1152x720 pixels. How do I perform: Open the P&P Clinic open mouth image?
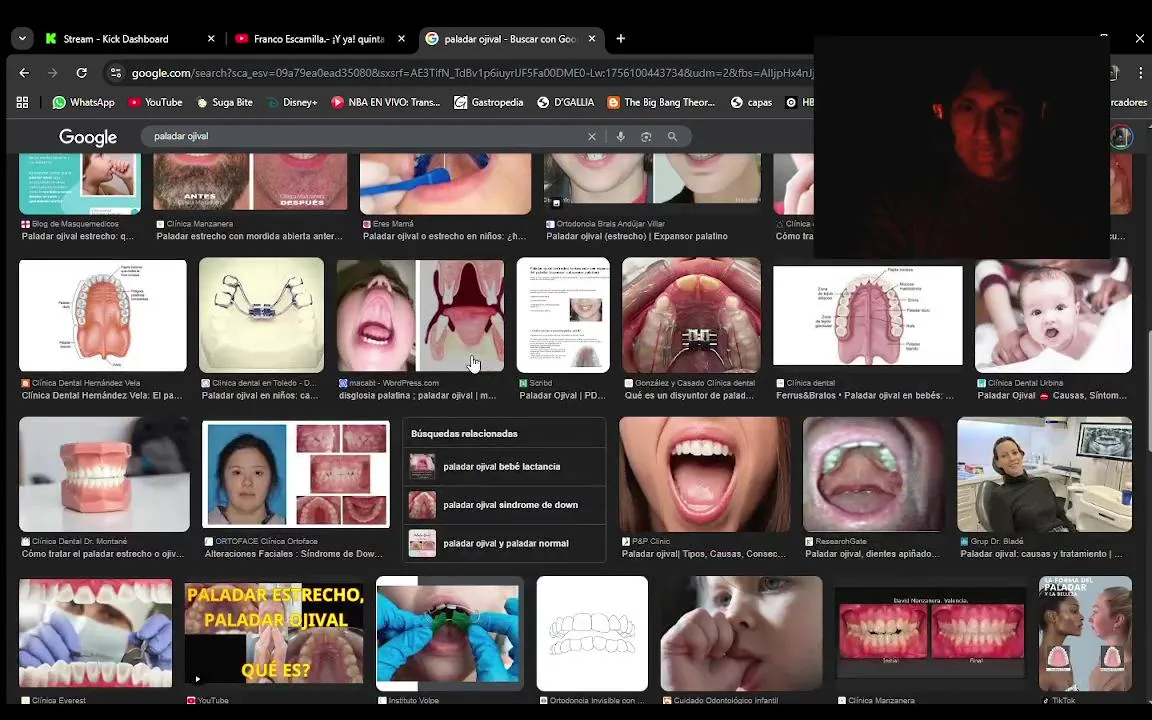(705, 474)
